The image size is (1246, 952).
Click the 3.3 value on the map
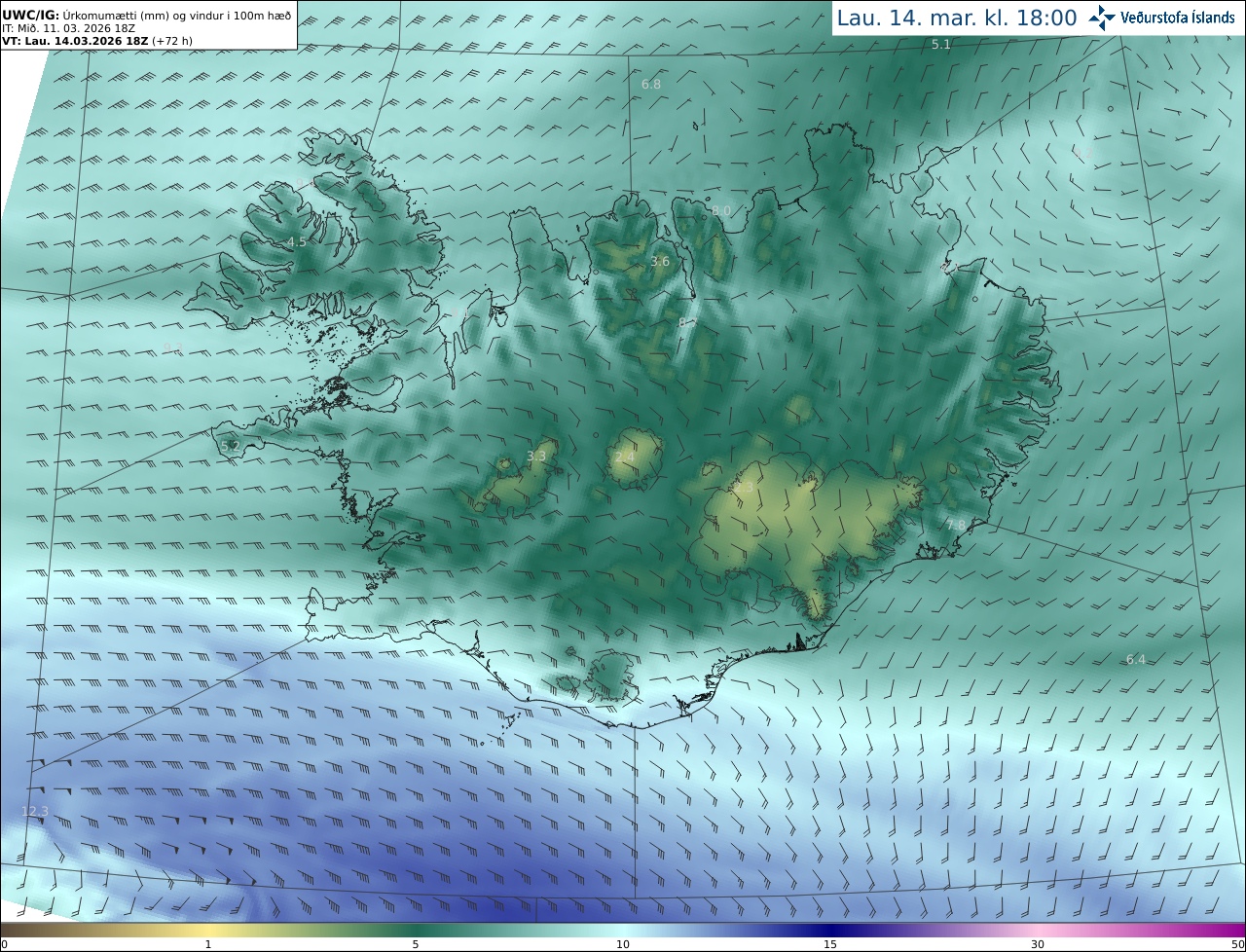pos(536,456)
